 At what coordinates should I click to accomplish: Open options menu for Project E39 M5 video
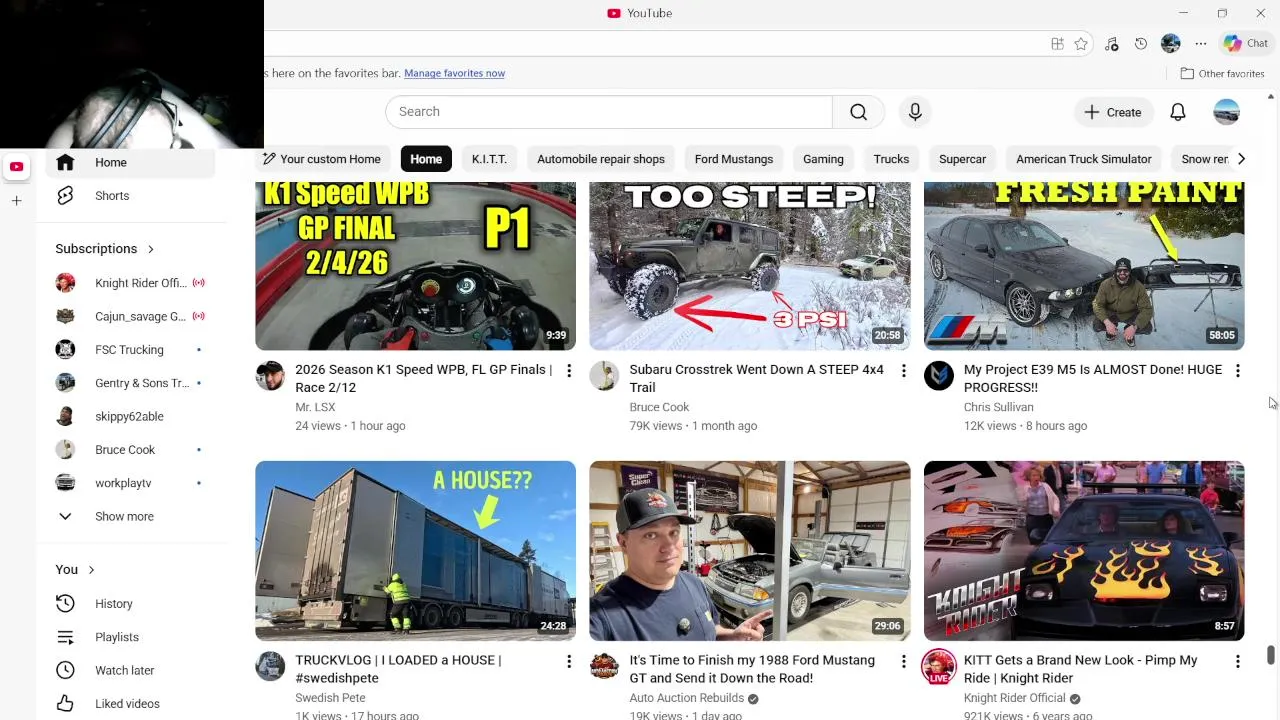[1238, 371]
